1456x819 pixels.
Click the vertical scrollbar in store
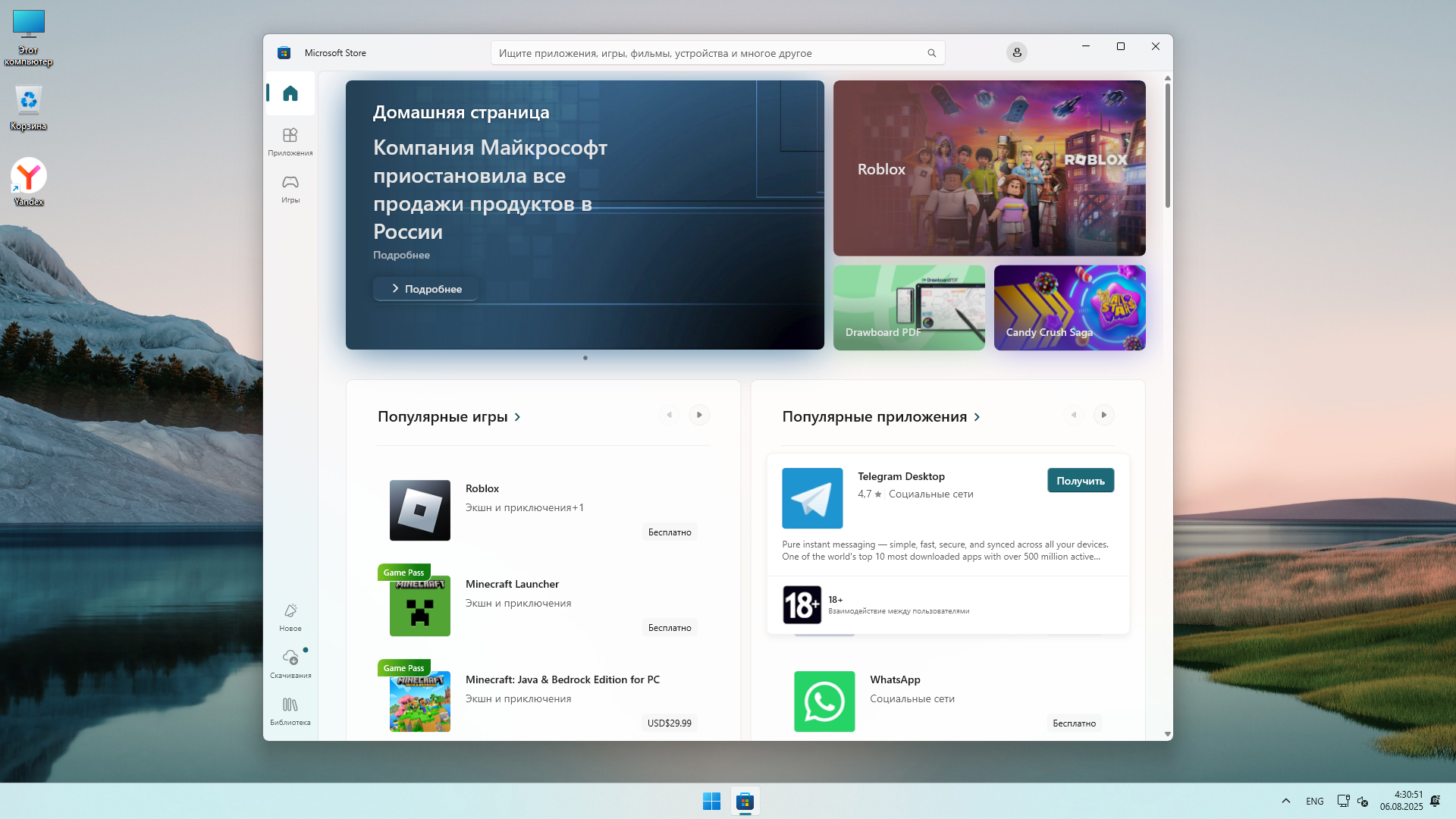(x=1167, y=144)
